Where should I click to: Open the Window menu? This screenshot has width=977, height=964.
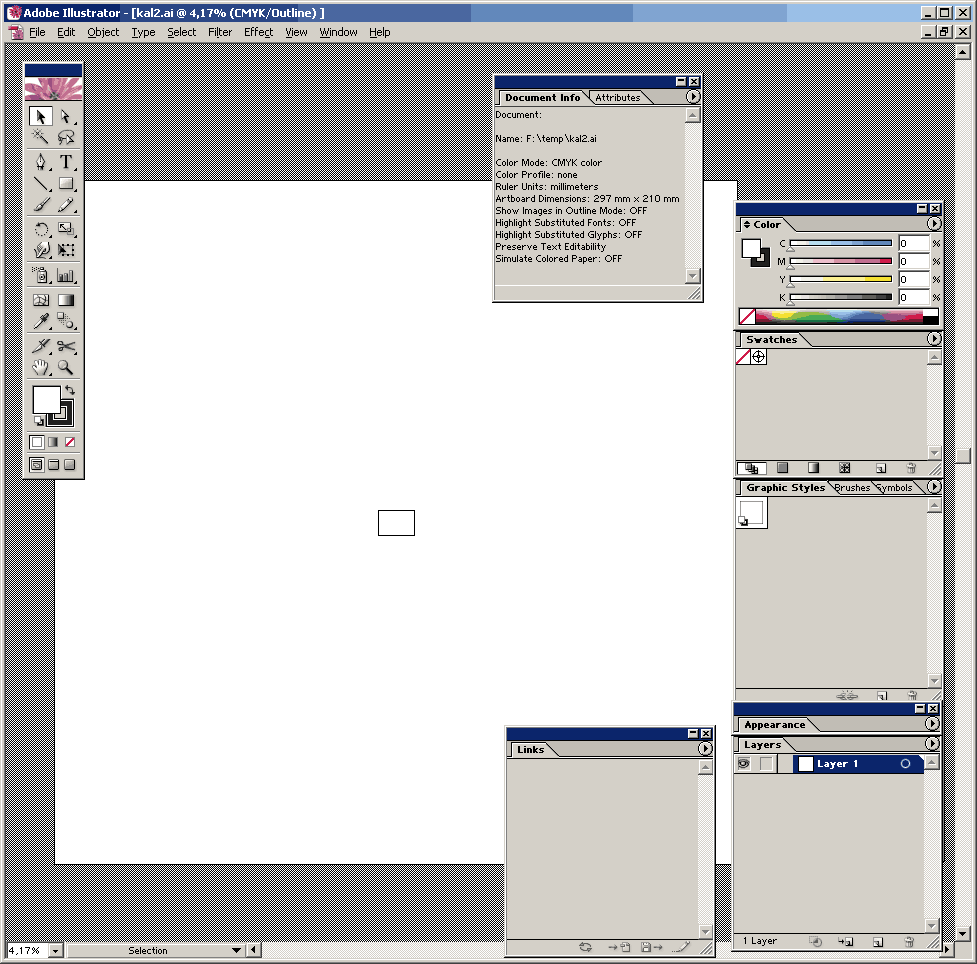pos(338,32)
